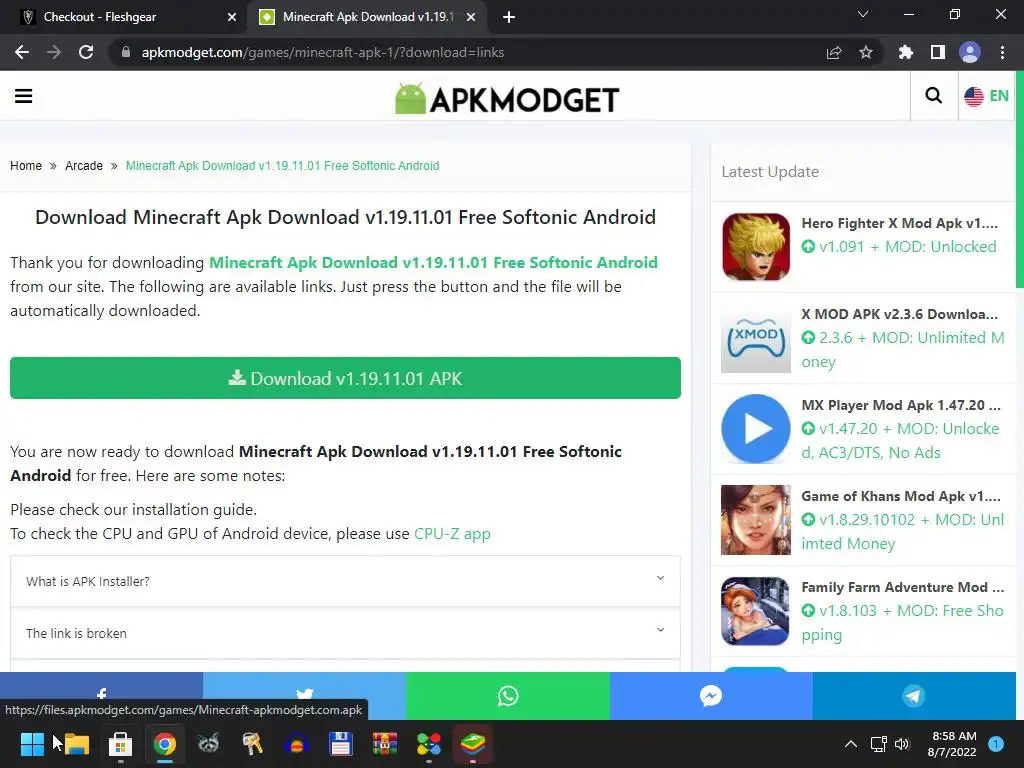Go back with the browser back arrow

pyautogui.click(x=22, y=52)
